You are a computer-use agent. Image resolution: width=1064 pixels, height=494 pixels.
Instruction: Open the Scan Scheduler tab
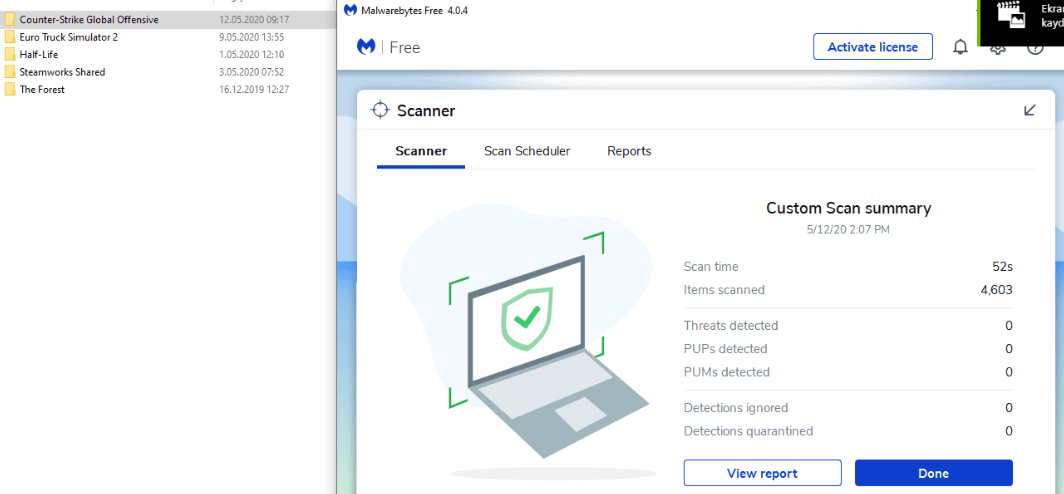[527, 151]
